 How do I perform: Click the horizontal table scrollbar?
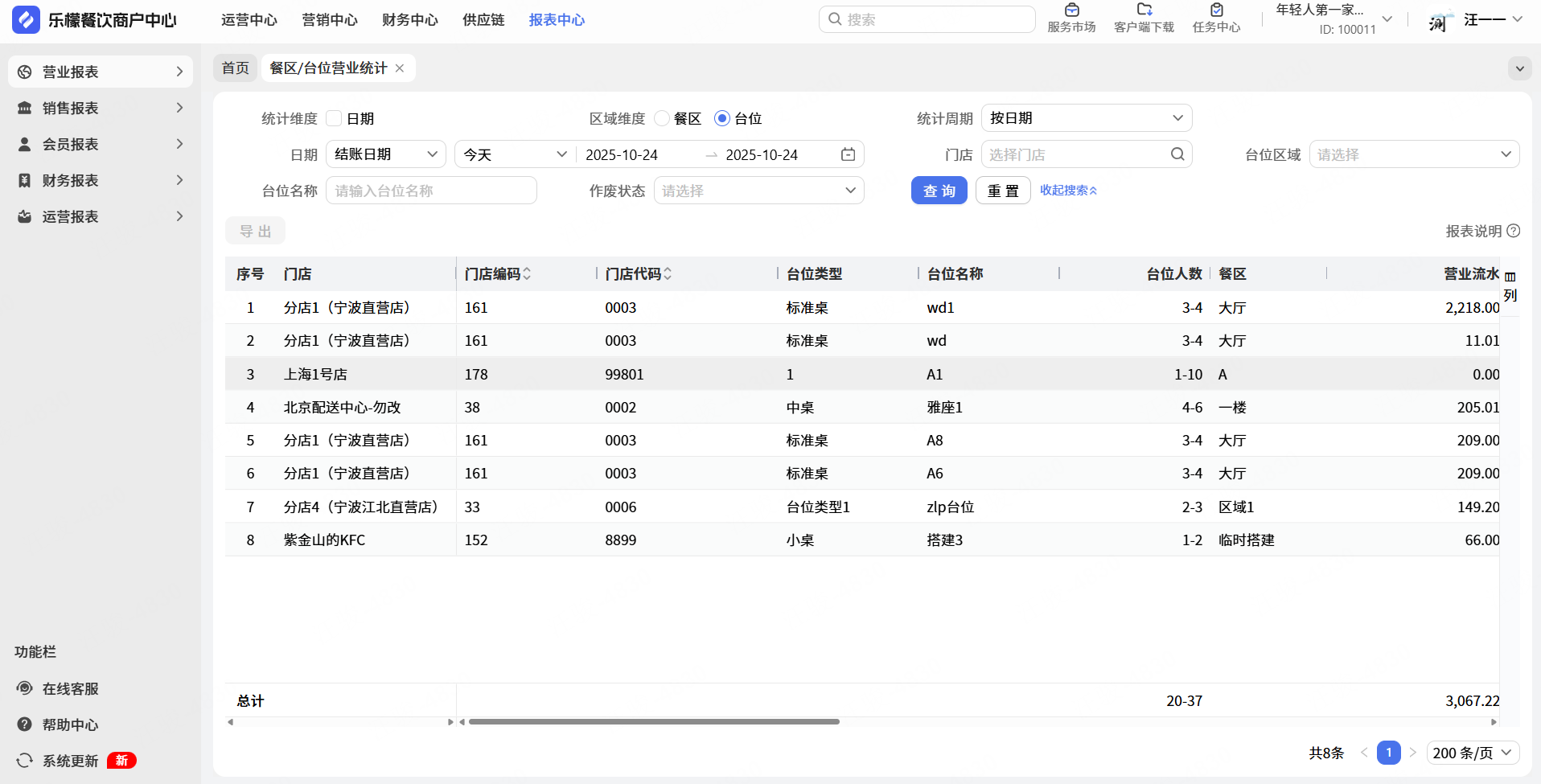[x=653, y=722]
